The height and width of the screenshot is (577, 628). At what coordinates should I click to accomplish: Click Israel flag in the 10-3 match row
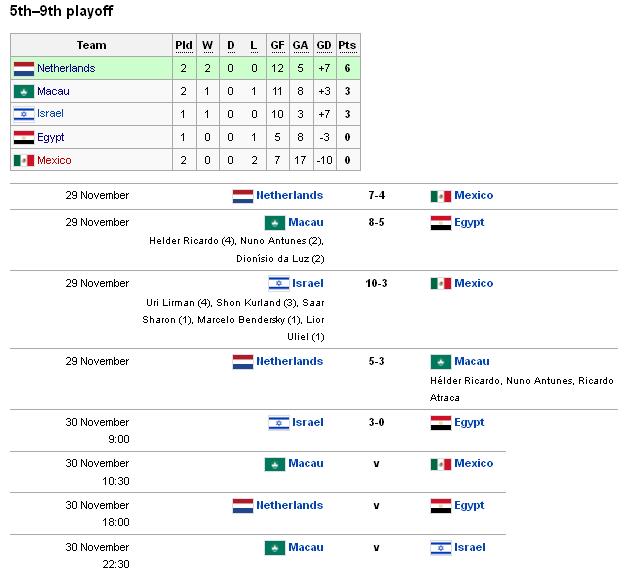point(279,284)
